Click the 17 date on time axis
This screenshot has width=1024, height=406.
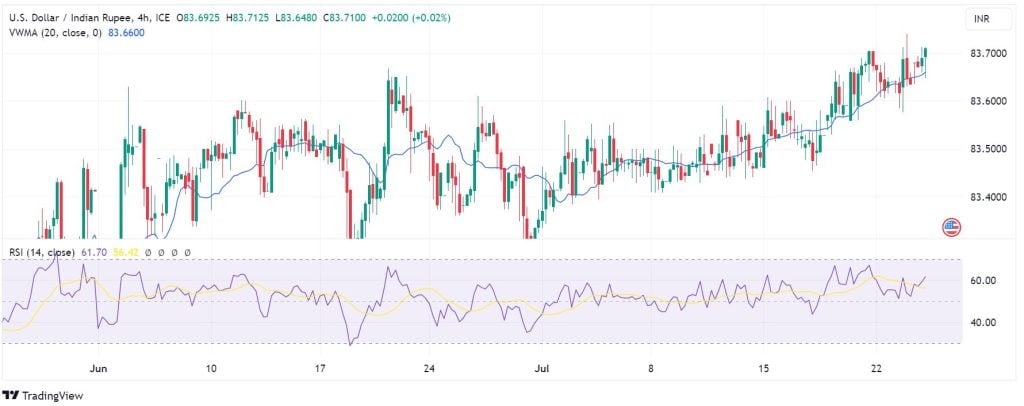click(319, 368)
